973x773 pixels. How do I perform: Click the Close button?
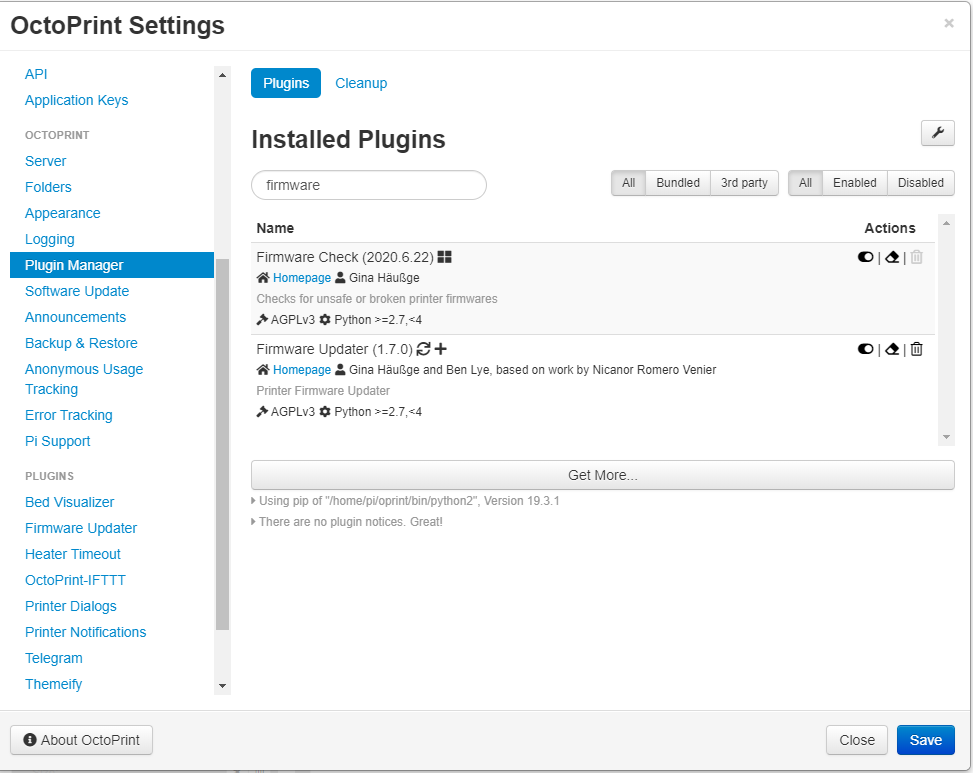click(x=856, y=739)
